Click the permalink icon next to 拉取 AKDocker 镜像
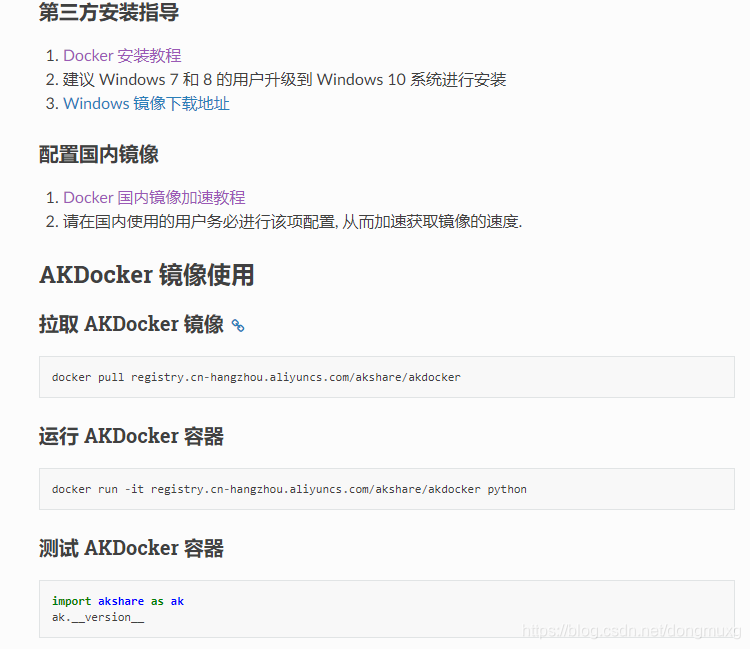The height and width of the screenshot is (649, 750). [238, 325]
